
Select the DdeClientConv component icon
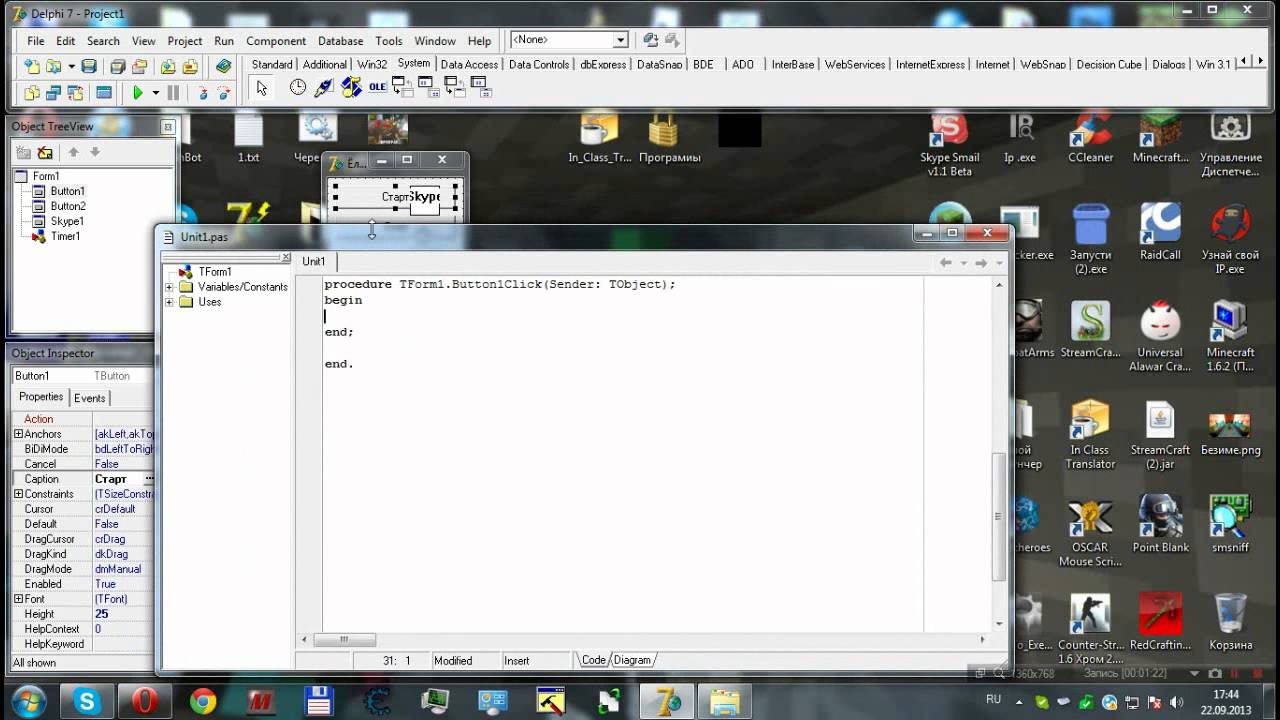click(403, 88)
